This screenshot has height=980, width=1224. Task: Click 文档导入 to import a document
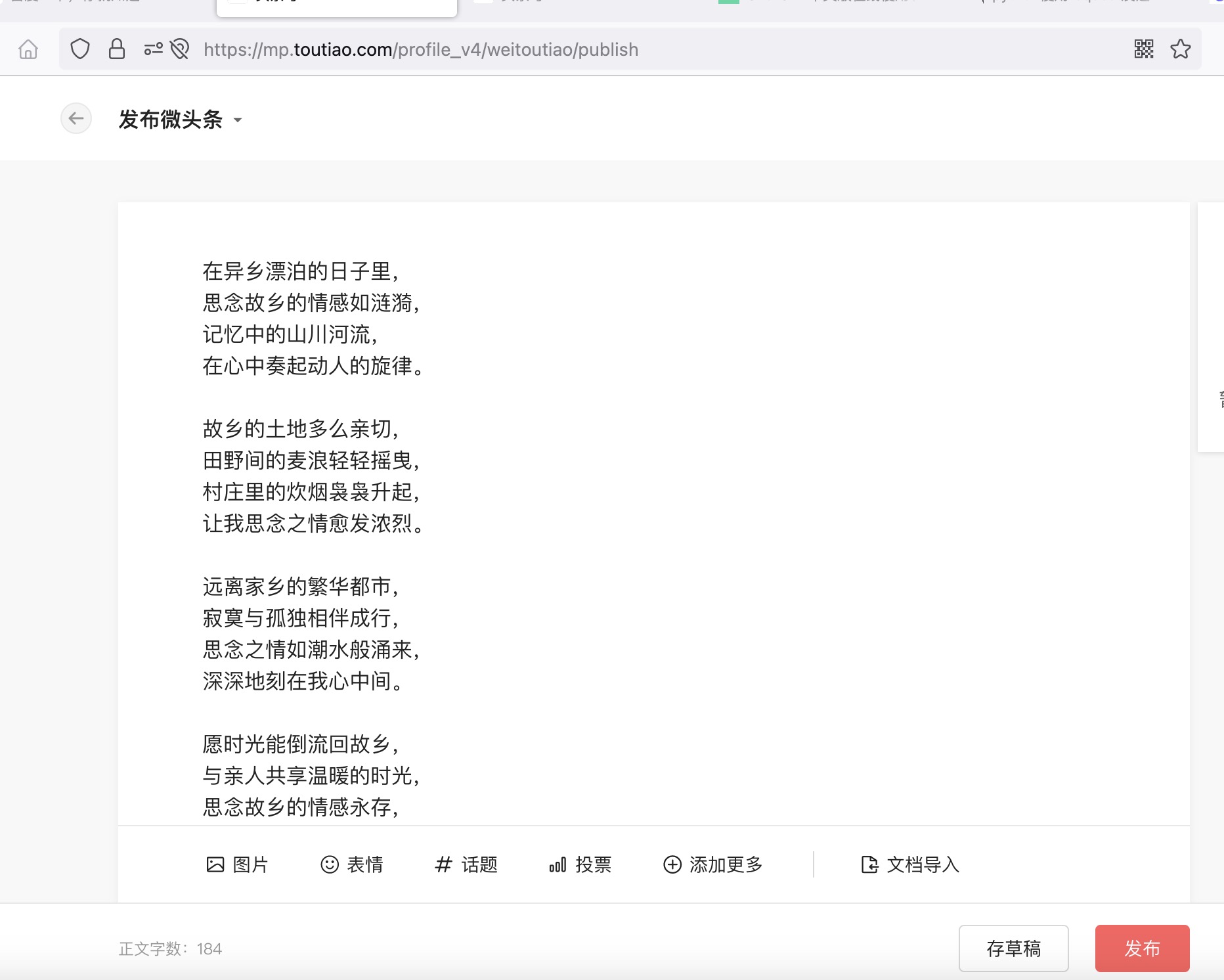[910, 864]
